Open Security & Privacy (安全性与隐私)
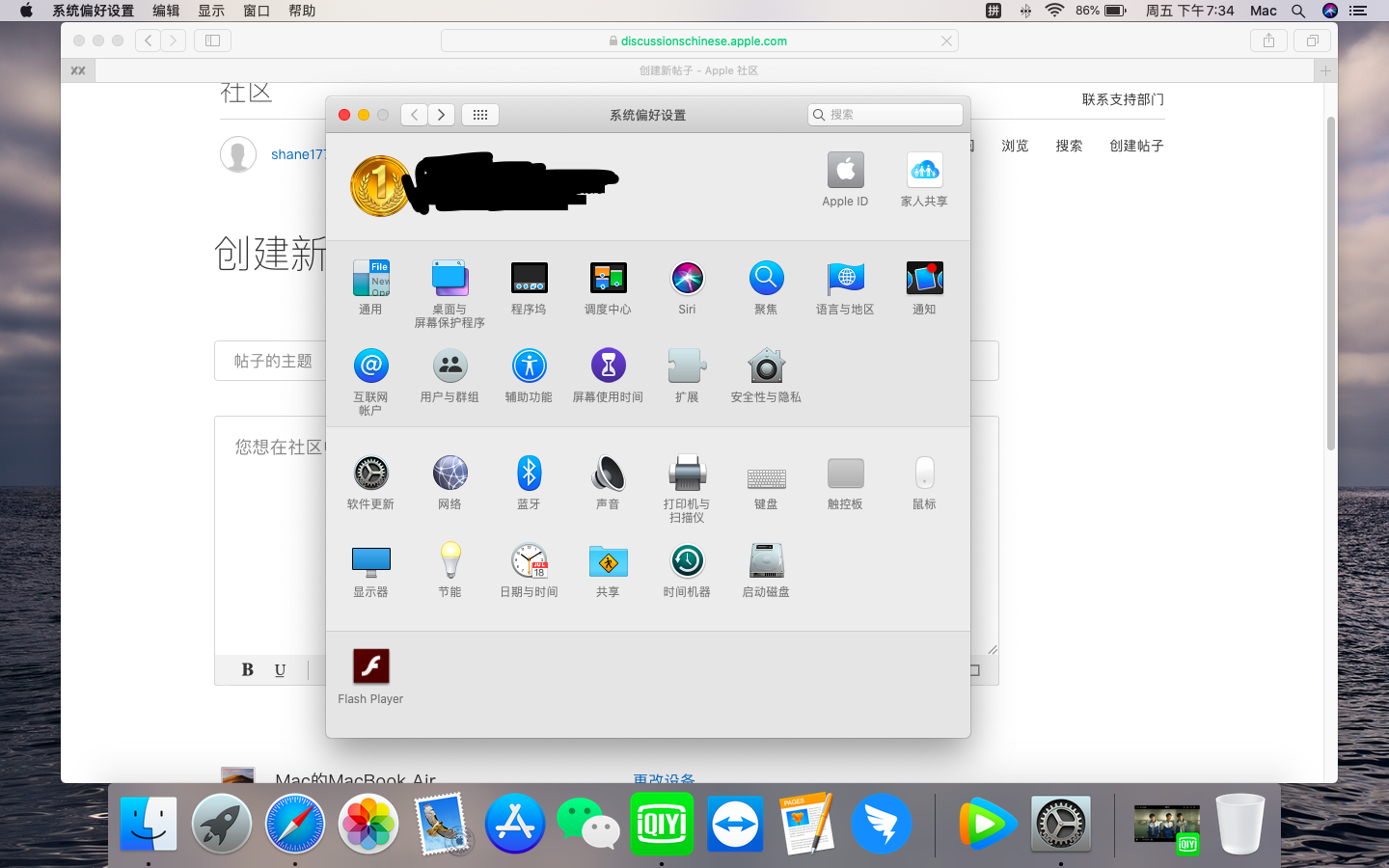The height and width of the screenshot is (868, 1389). pos(766,366)
